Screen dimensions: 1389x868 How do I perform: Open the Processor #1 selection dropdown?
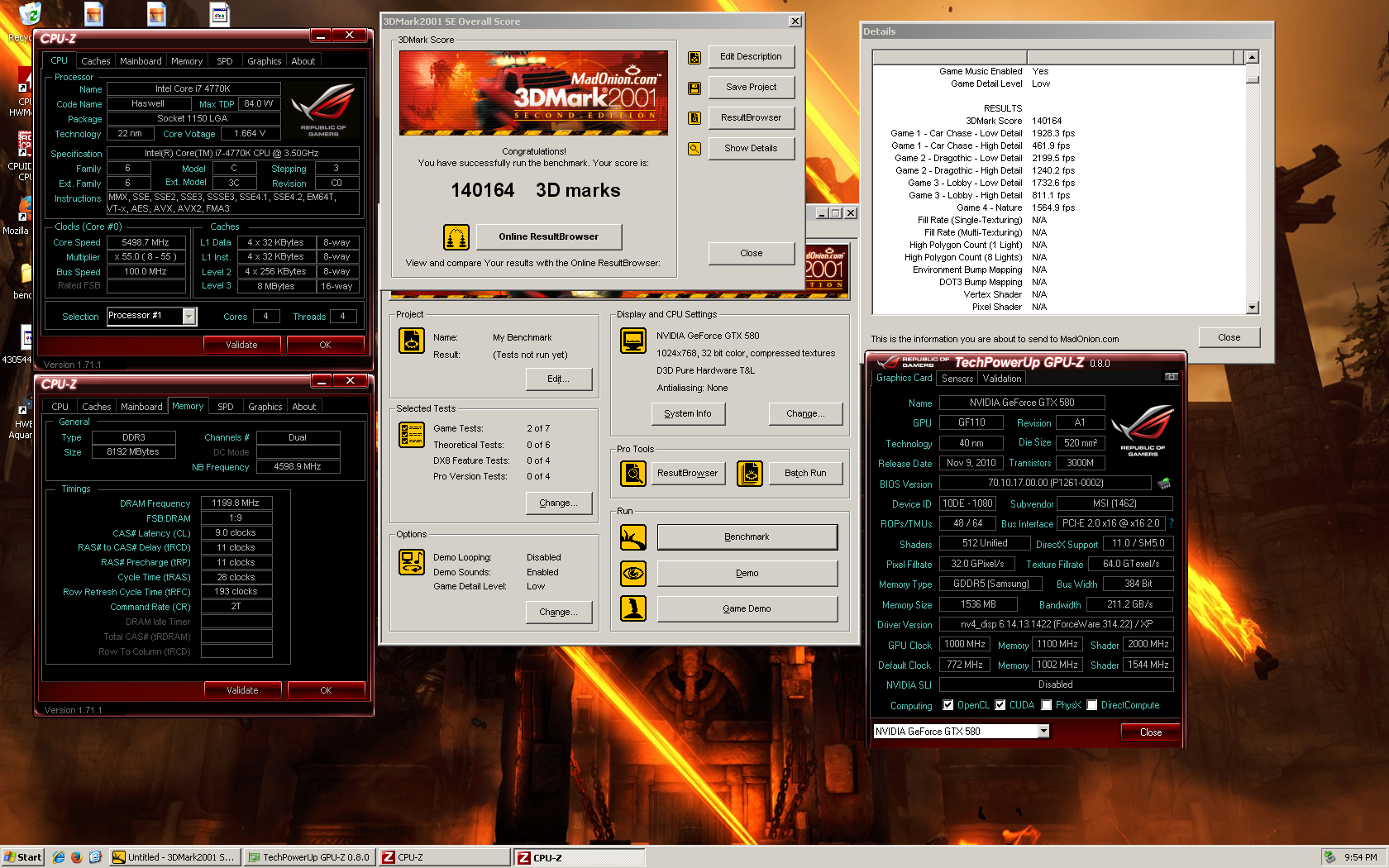click(189, 317)
